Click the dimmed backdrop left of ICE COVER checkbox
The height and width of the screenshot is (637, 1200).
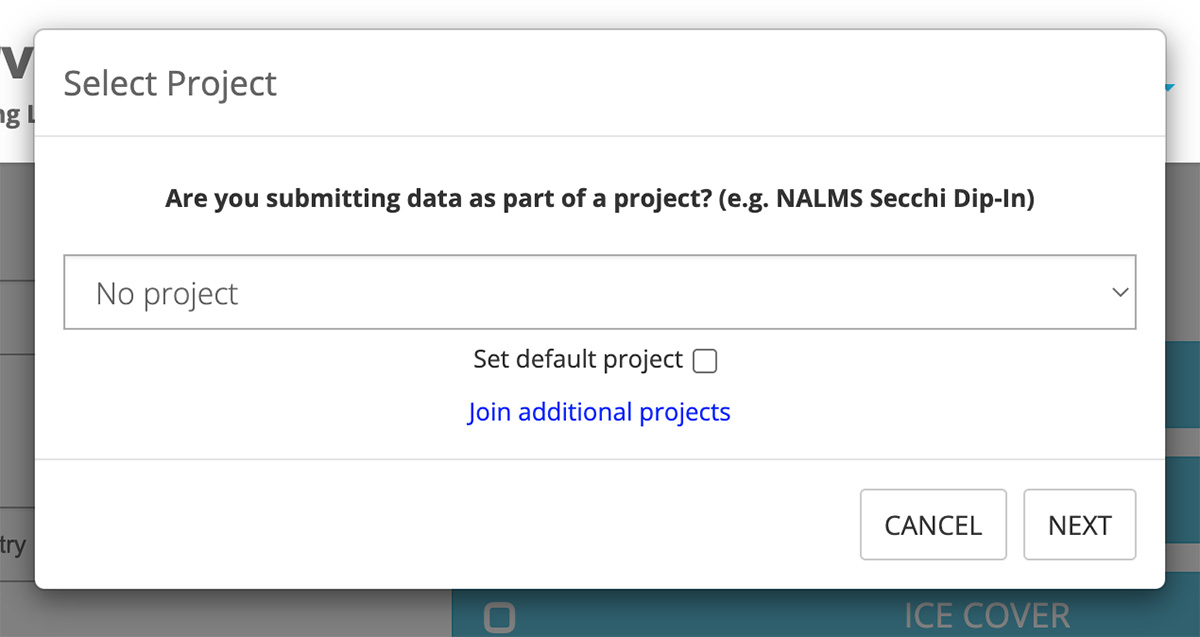coord(240,612)
